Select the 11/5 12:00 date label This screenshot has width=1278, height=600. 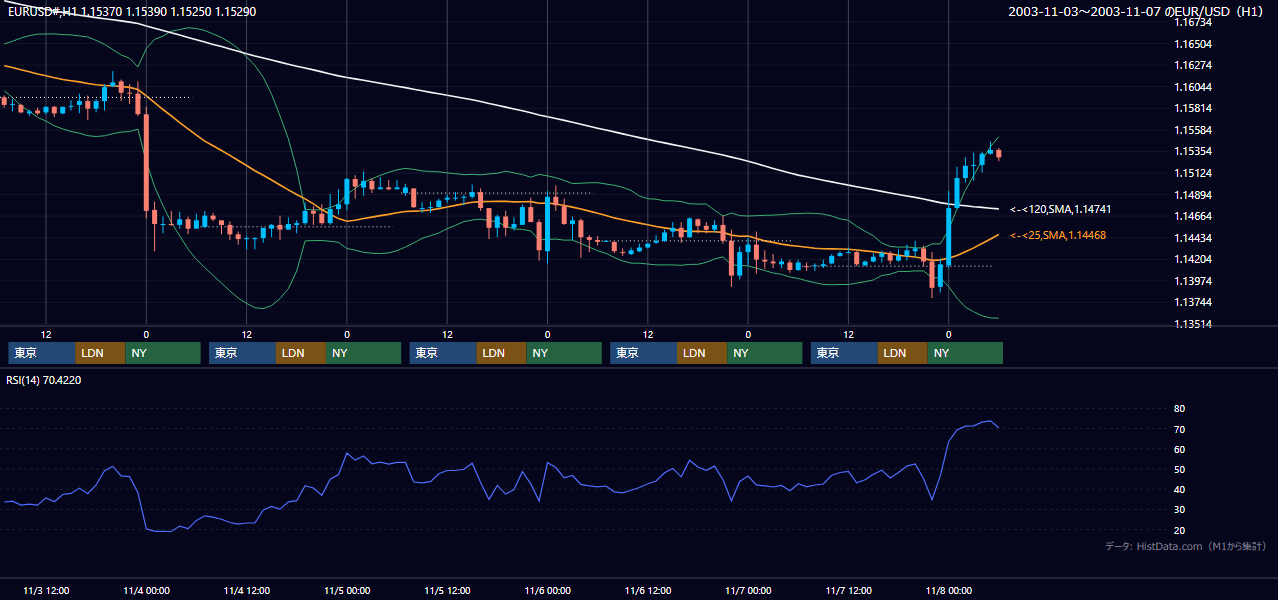tap(447, 590)
